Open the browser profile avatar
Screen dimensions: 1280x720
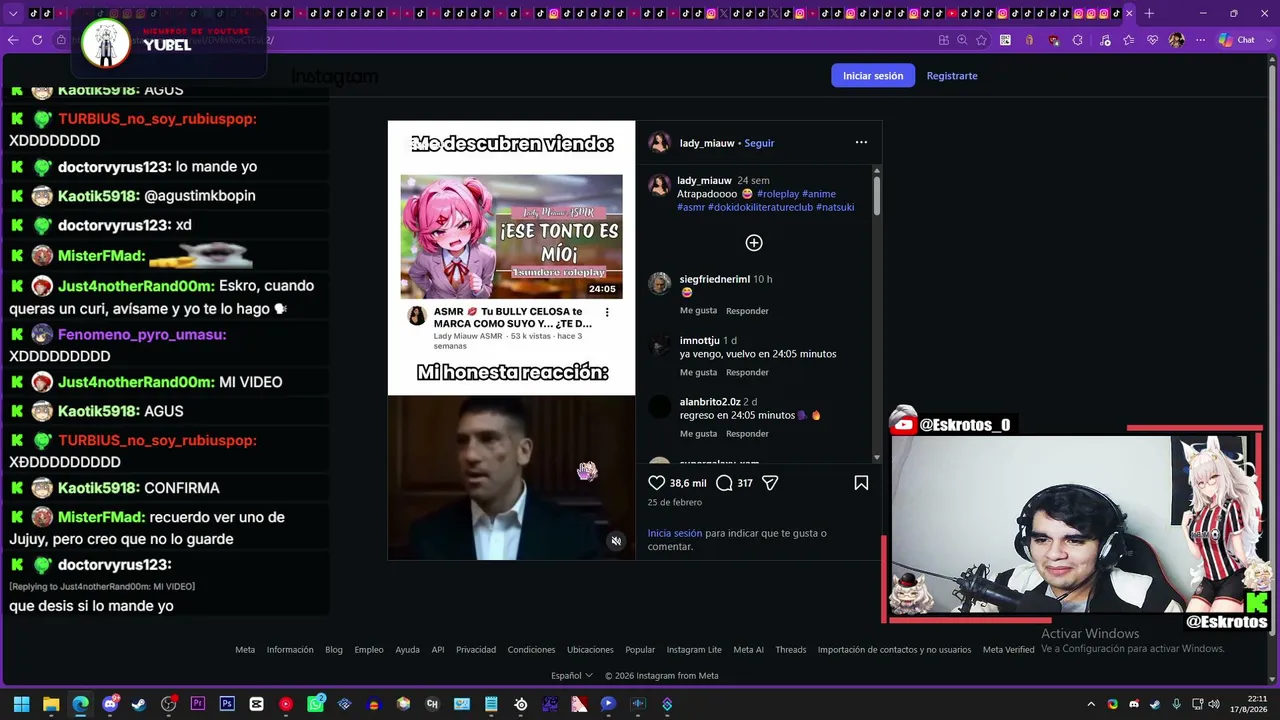1177,40
